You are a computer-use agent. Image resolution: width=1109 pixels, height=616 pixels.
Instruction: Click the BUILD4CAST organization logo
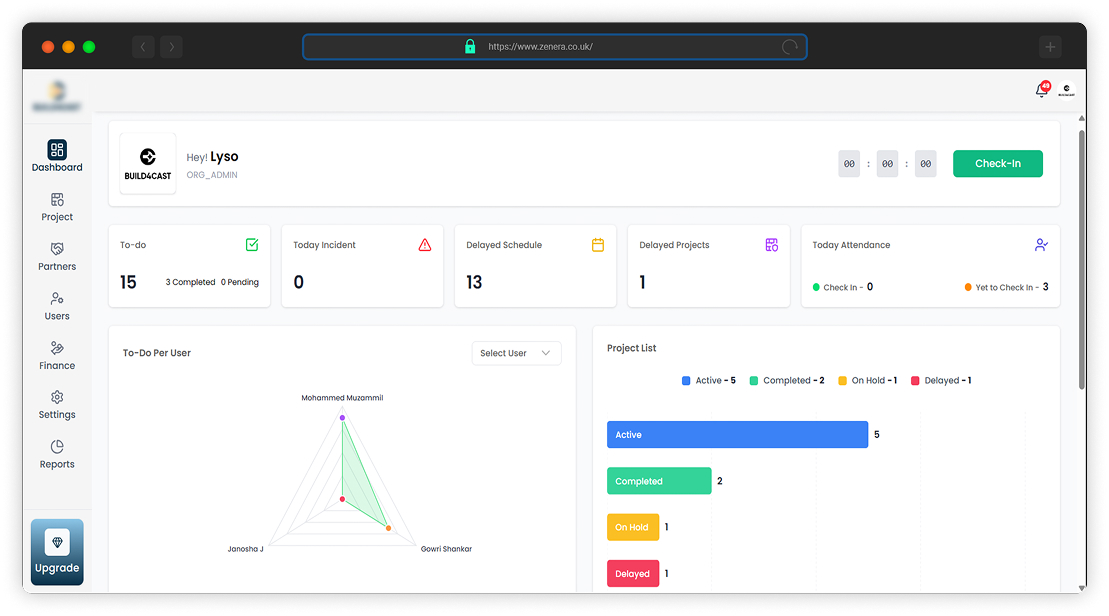coord(148,163)
